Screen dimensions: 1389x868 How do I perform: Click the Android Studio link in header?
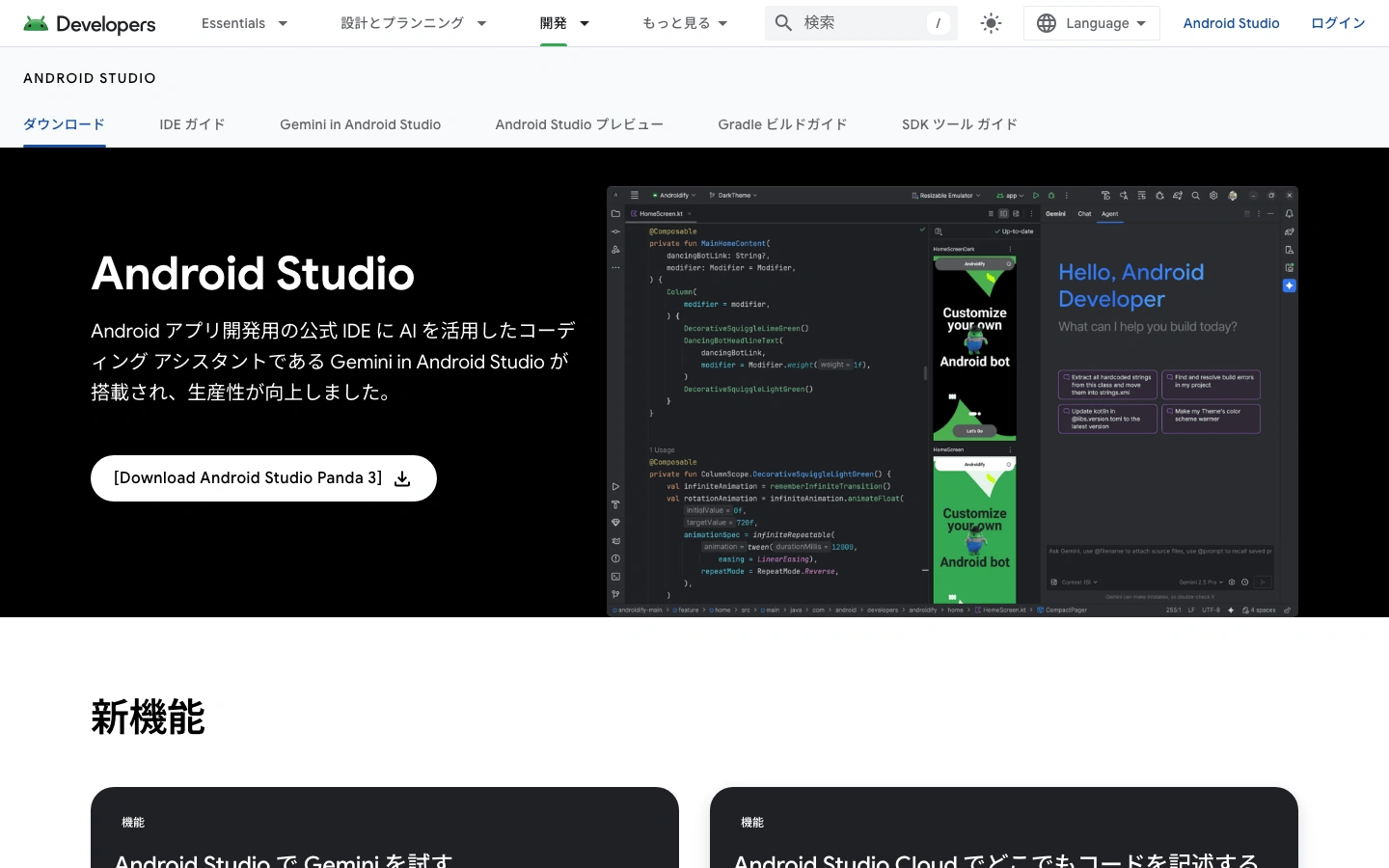(x=1231, y=23)
